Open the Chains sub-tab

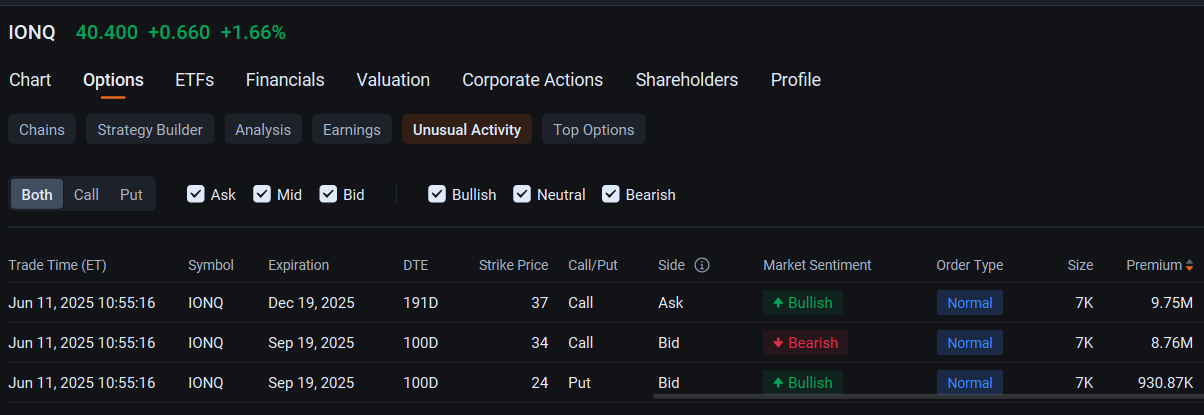(x=42, y=129)
